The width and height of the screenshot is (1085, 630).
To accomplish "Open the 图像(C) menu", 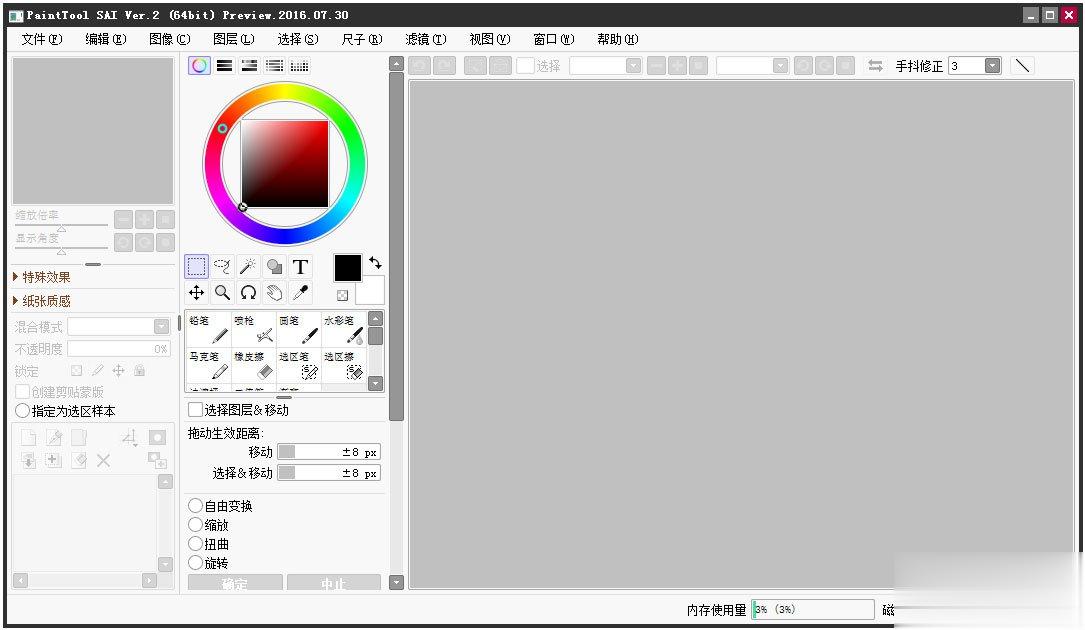I will tap(170, 39).
